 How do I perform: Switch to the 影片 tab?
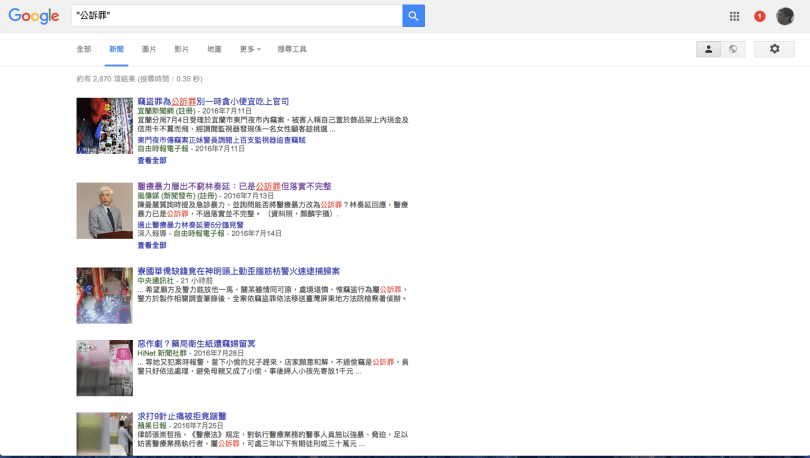(181, 49)
